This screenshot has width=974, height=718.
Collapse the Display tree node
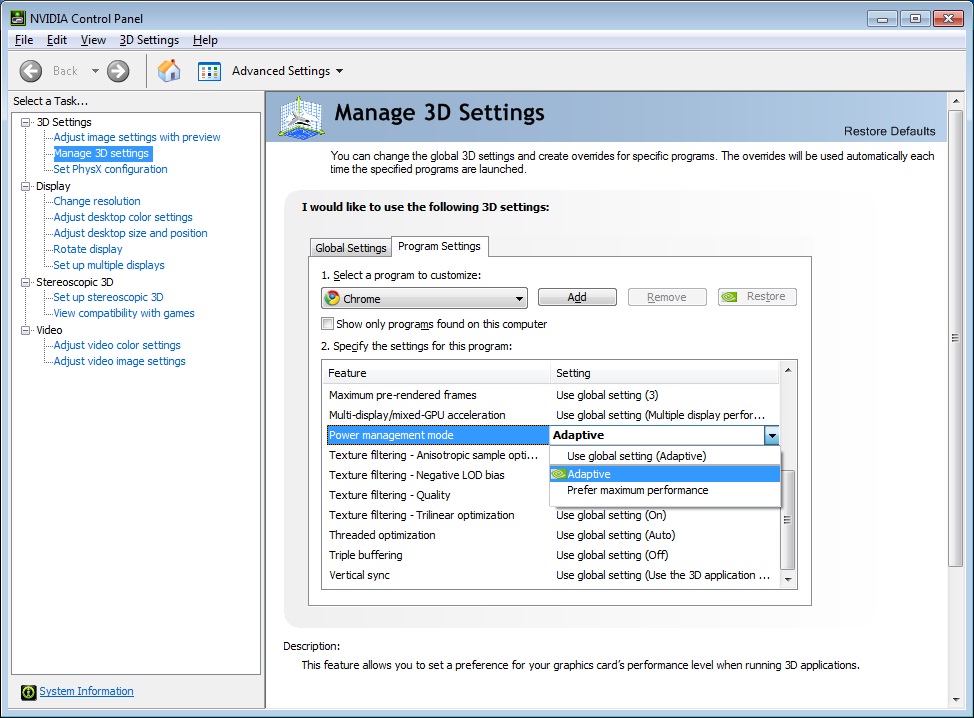coord(25,186)
